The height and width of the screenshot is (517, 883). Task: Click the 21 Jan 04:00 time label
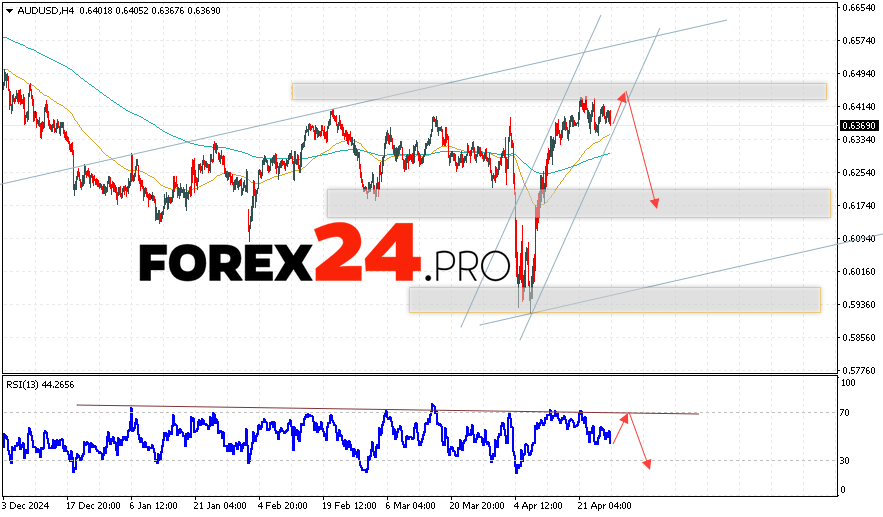point(220,506)
